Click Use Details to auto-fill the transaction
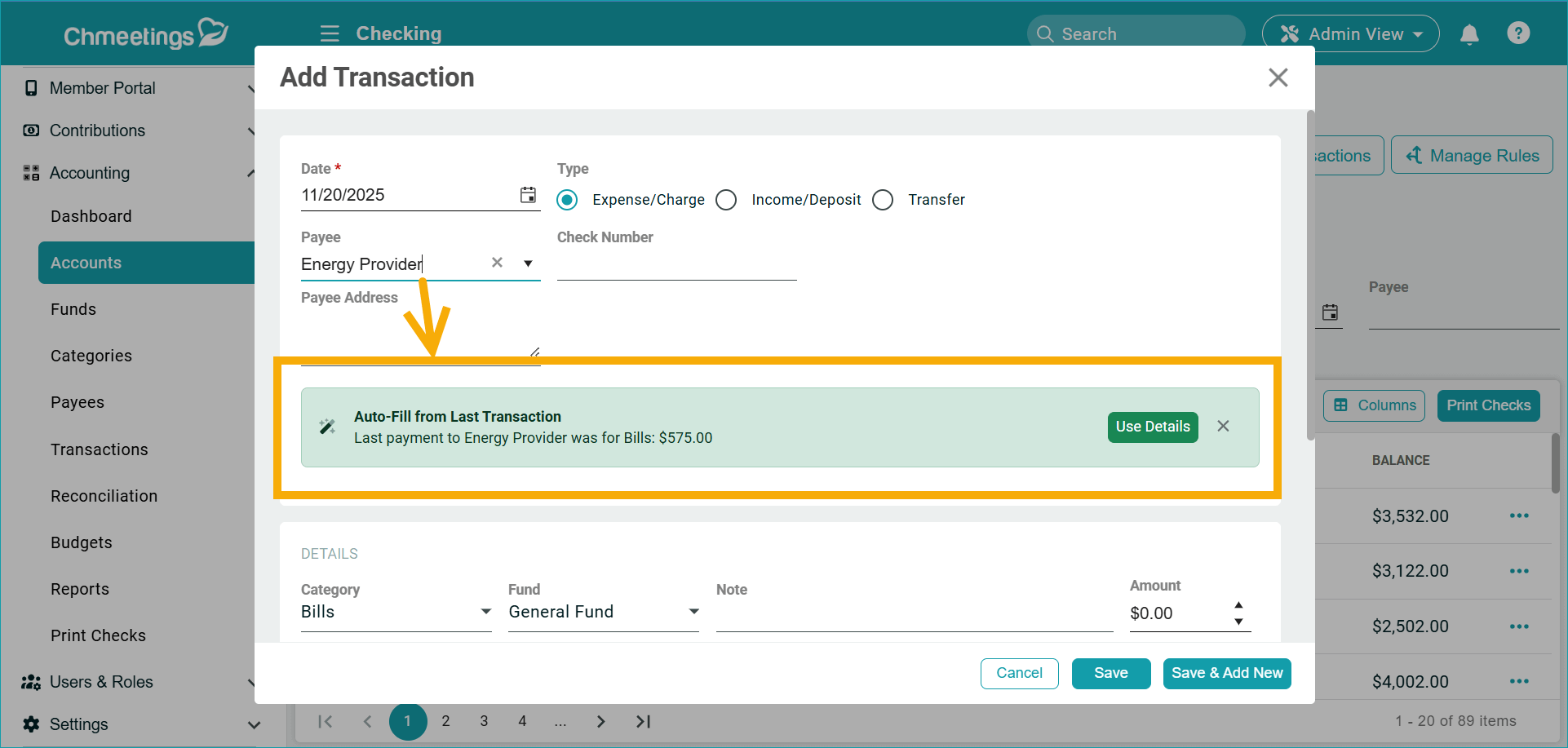 pyautogui.click(x=1152, y=427)
